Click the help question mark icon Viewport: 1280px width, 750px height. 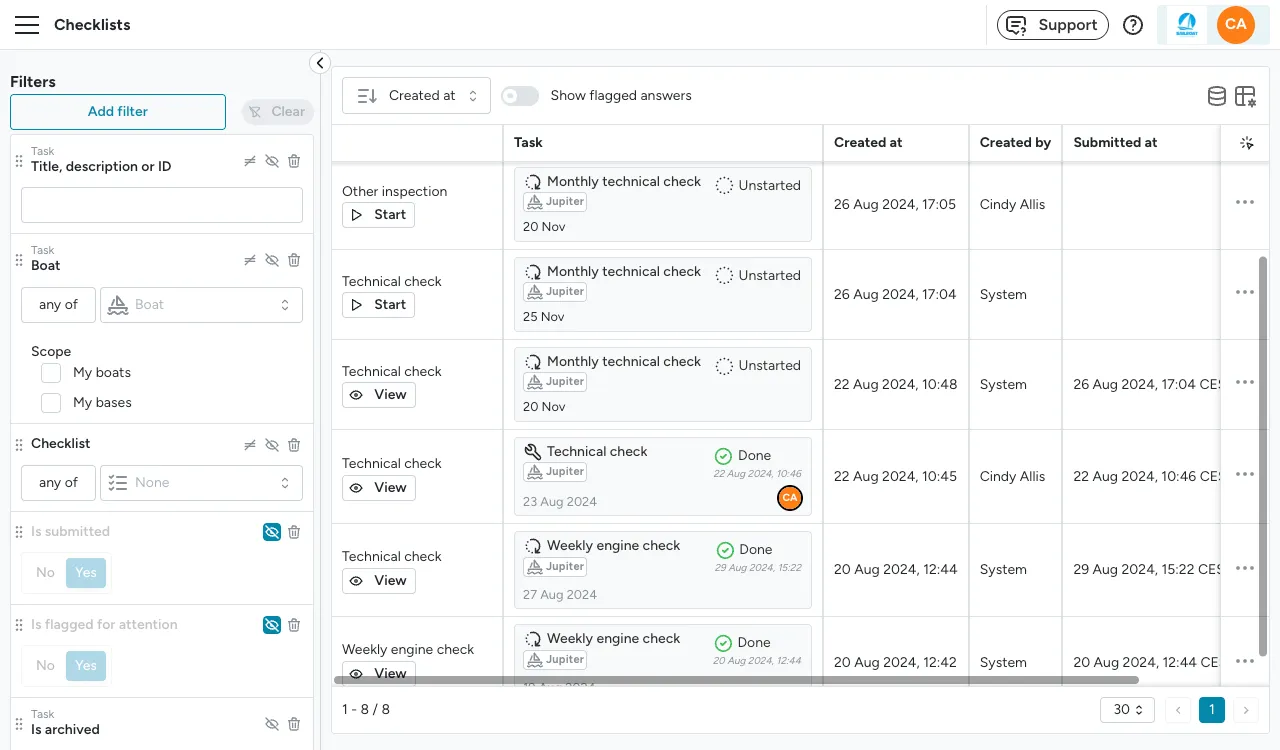click(x=1133, y=25)
